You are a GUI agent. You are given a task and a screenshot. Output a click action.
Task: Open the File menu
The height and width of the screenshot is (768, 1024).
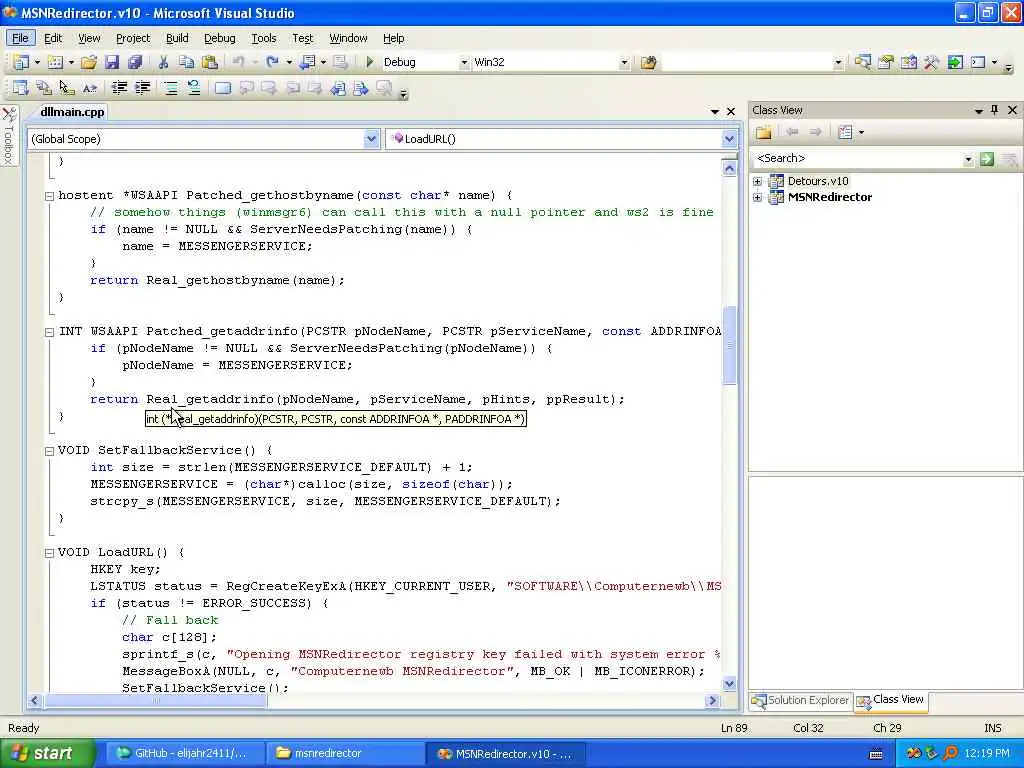[x=20, y=39]
